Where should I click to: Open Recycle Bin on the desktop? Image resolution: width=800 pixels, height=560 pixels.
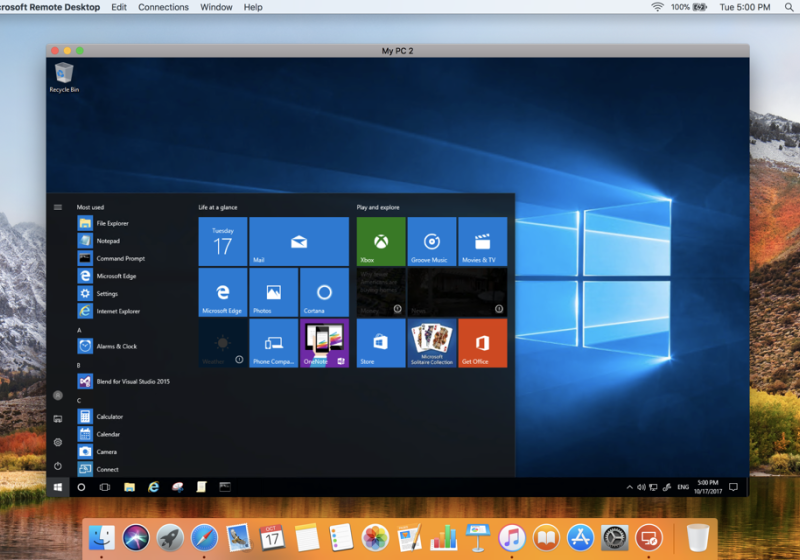pyautogui.click(x=64, y=76)
